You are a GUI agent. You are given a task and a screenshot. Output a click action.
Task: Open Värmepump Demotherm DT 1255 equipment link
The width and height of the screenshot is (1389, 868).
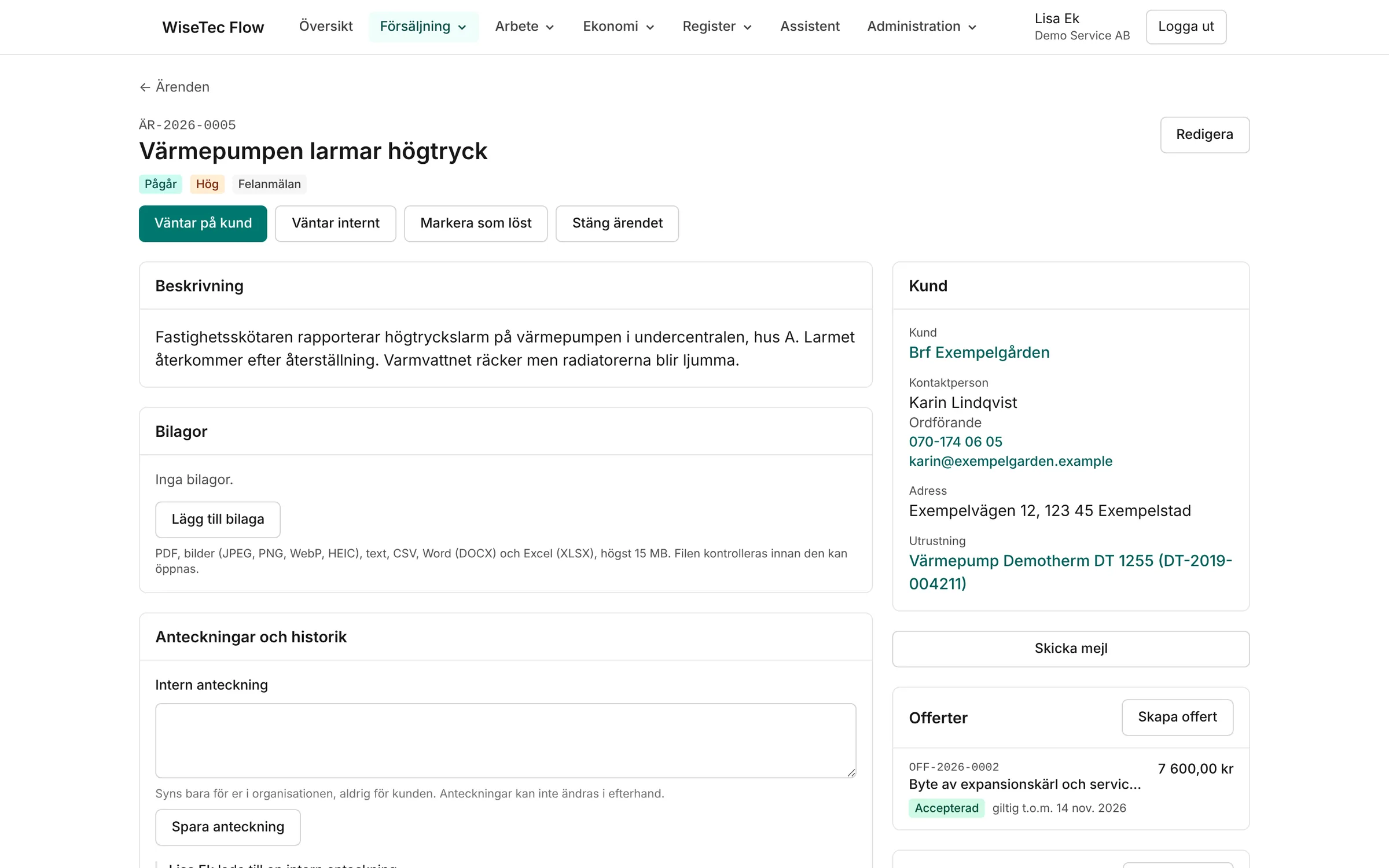(x=1070, y=572)
